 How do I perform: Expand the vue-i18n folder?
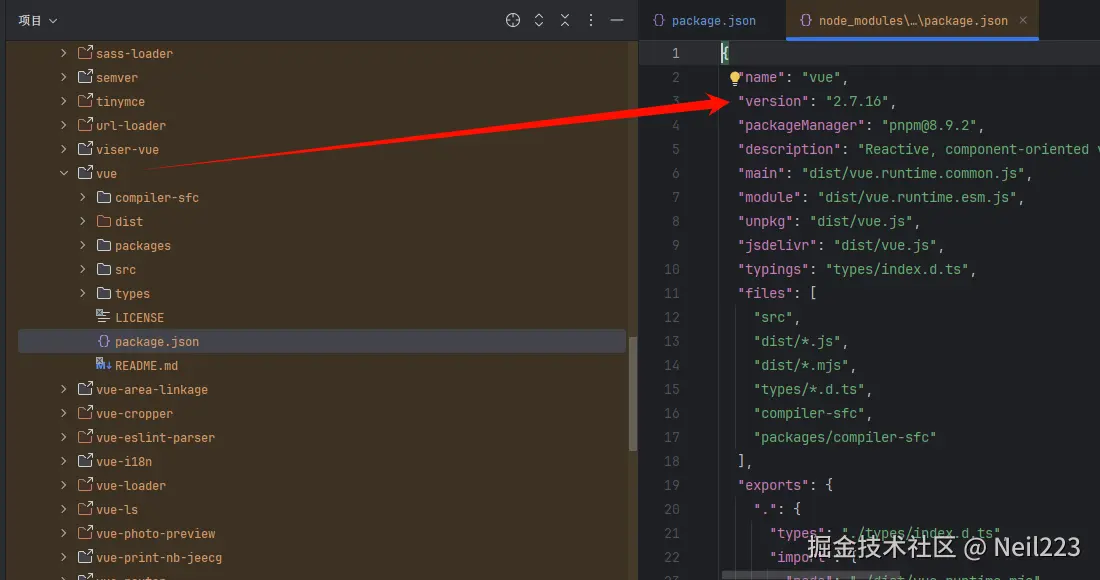(64, 461)
